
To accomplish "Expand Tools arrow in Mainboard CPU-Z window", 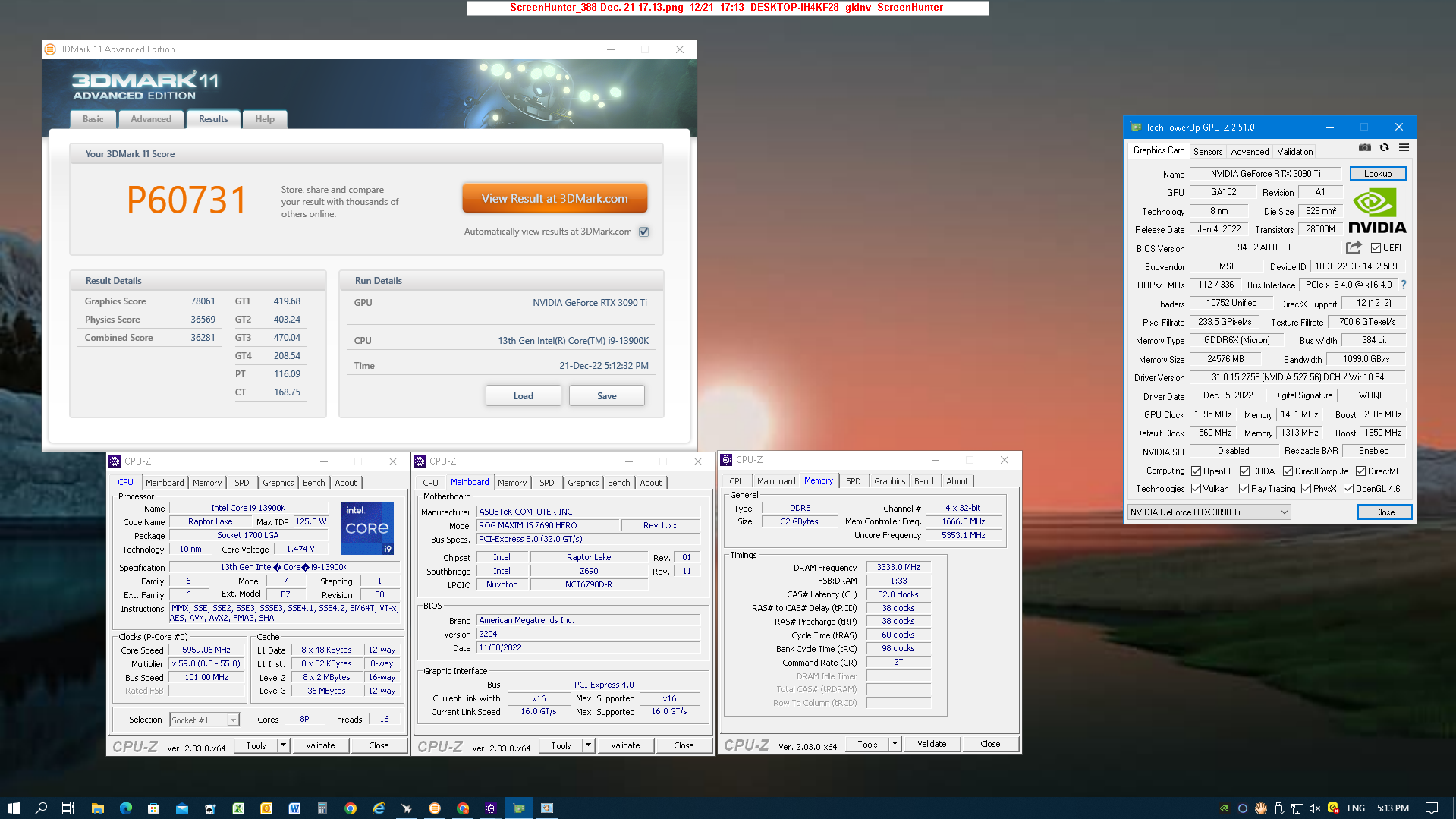I will tap(588, 745).
